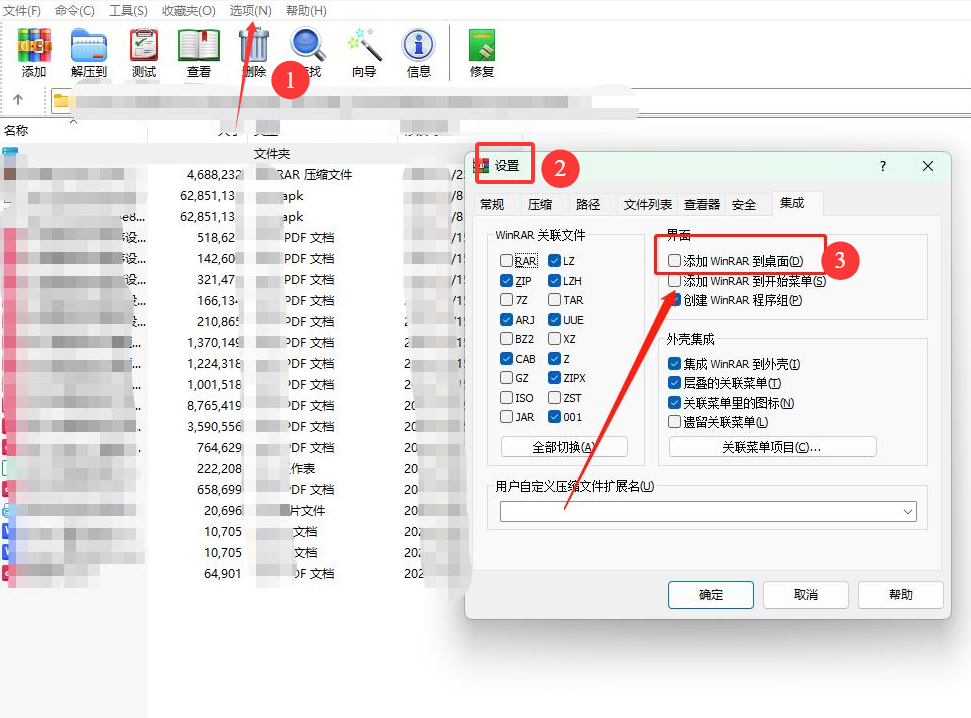The width and height of the screenshot is (971, 718).
Task: Click the up-arrow parent folder icon
Action: click(x=18, y=100)
